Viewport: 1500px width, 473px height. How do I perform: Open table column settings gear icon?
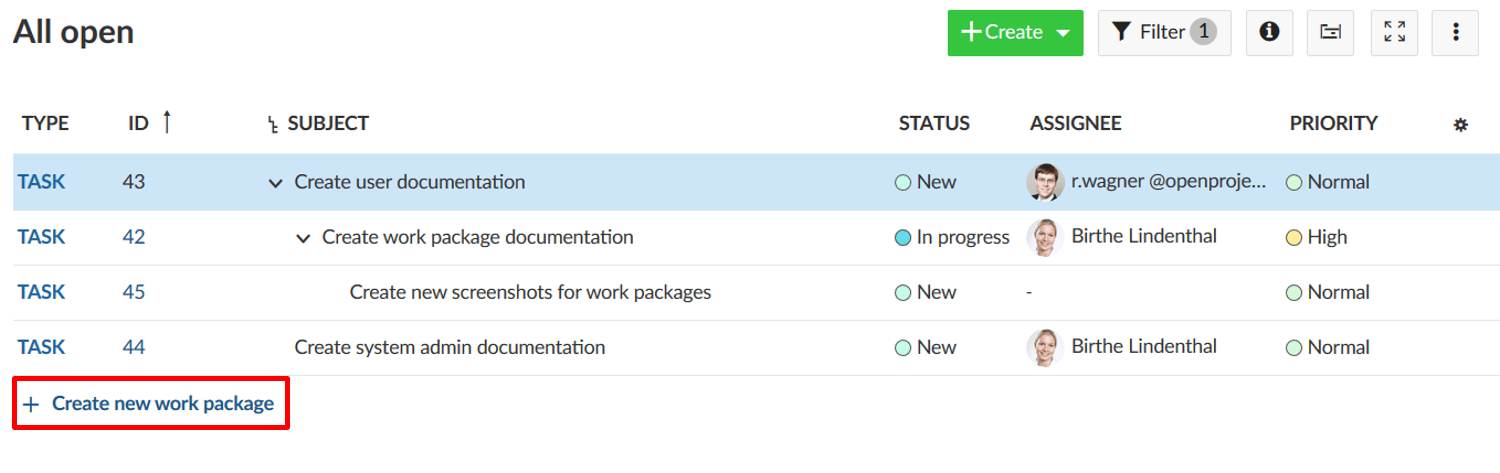coord(1460,125)
